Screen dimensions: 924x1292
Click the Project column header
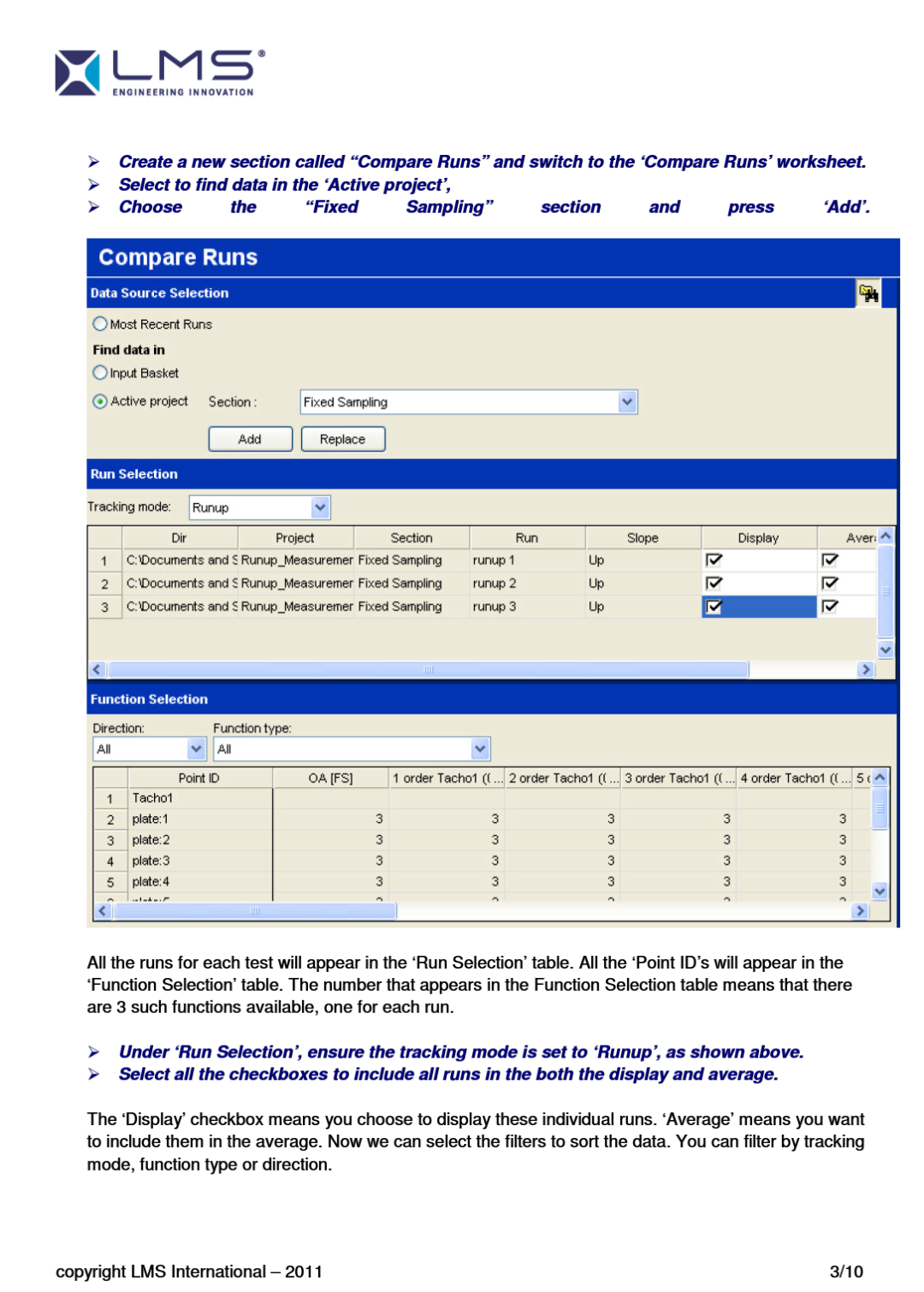(295, 538)
